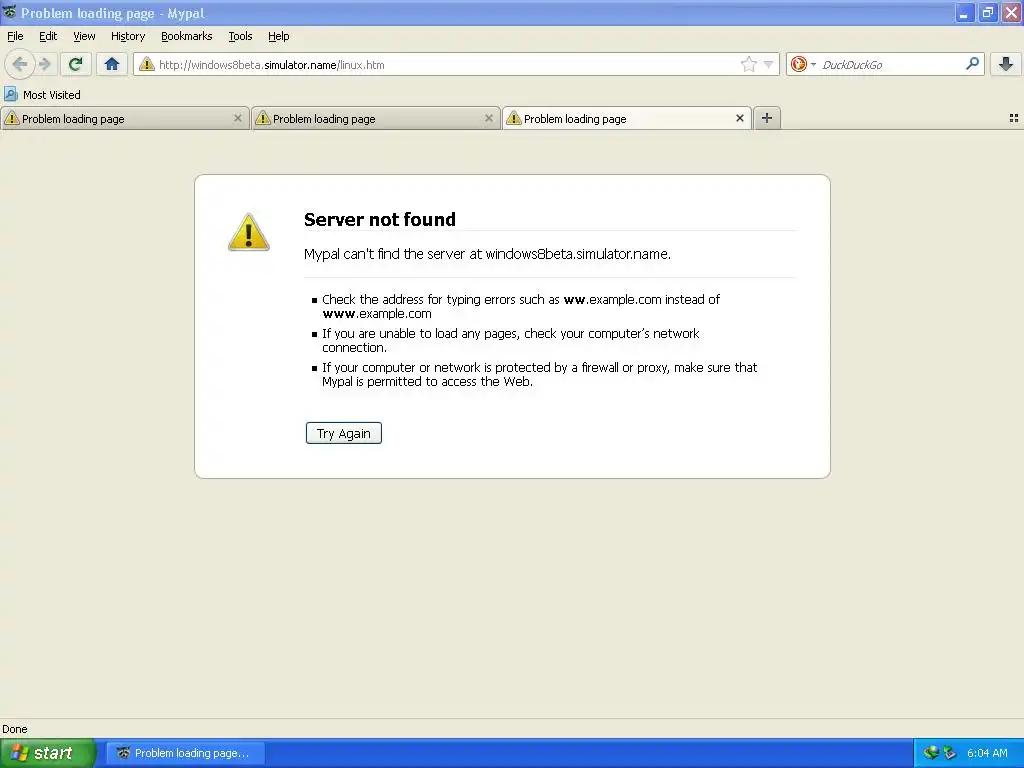The width and height of the screenshot is (1024, 768).
Task: Click the "firewall or proxy" bullet text
Action: [539, 374]
